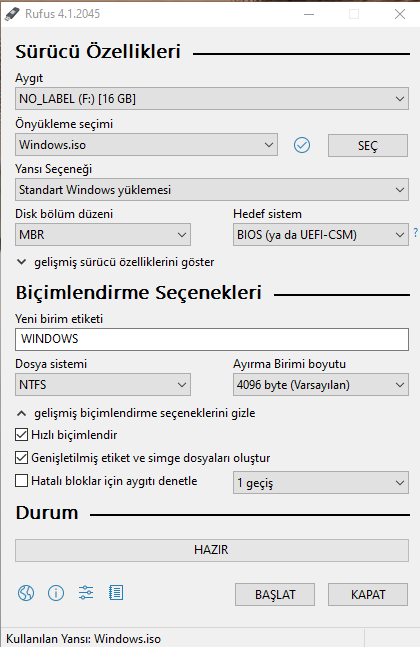Open the language selection globe icon

pyautogui.click(x=26, y=593)
